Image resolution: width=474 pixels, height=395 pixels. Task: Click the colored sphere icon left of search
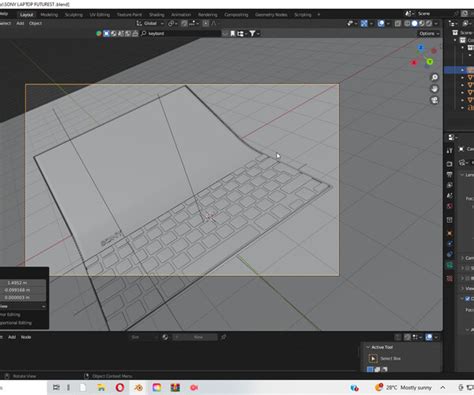99,33
